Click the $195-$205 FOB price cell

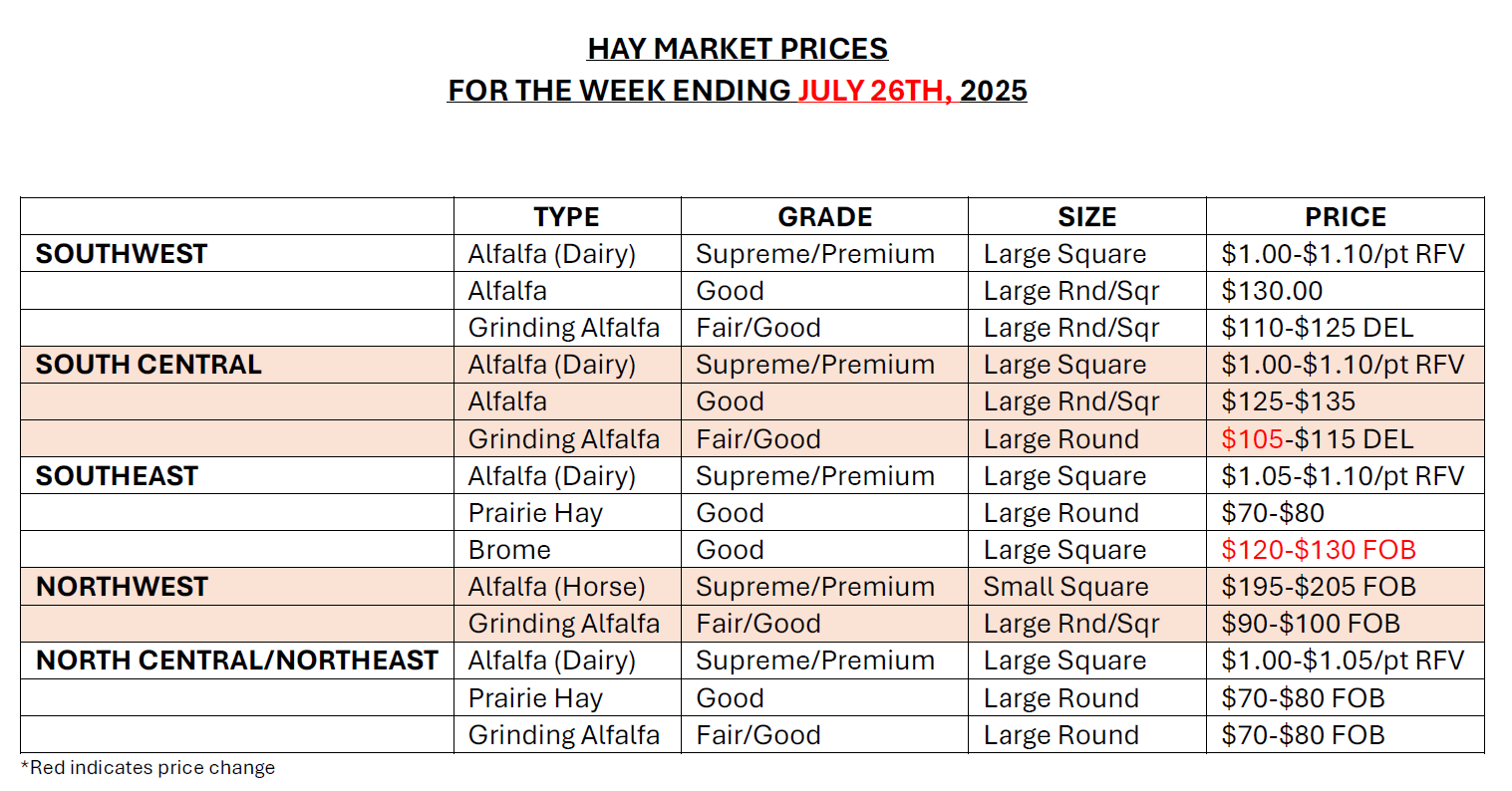coord(1318,587)
